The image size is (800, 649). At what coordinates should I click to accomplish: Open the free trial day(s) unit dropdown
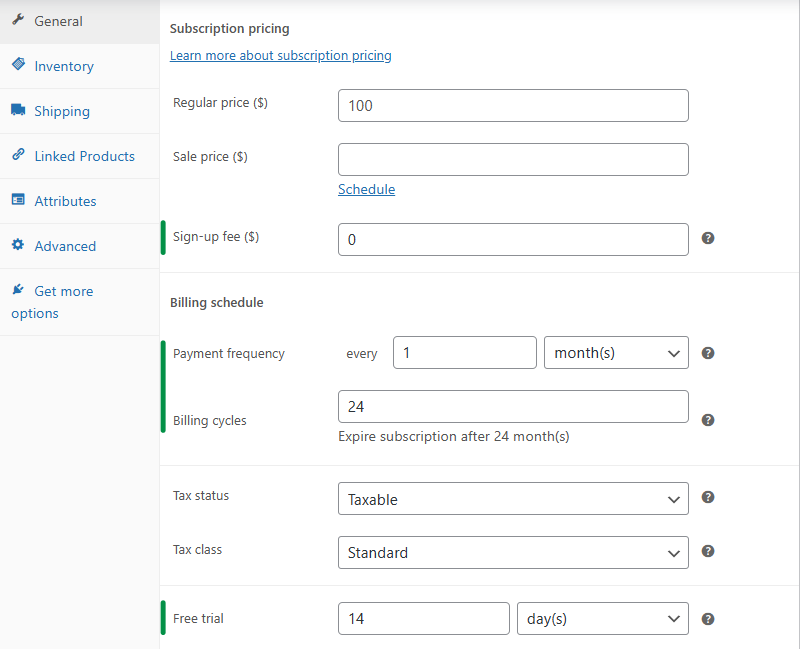(x=602, y=619)
